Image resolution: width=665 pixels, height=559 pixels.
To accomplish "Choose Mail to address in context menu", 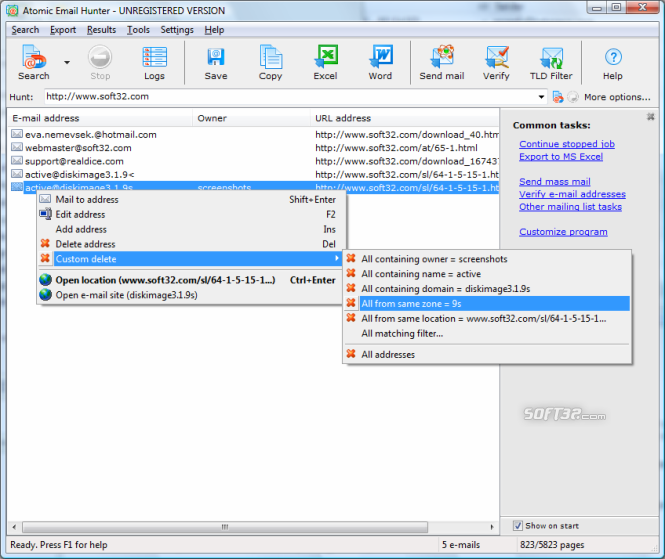I will (190, 199).
